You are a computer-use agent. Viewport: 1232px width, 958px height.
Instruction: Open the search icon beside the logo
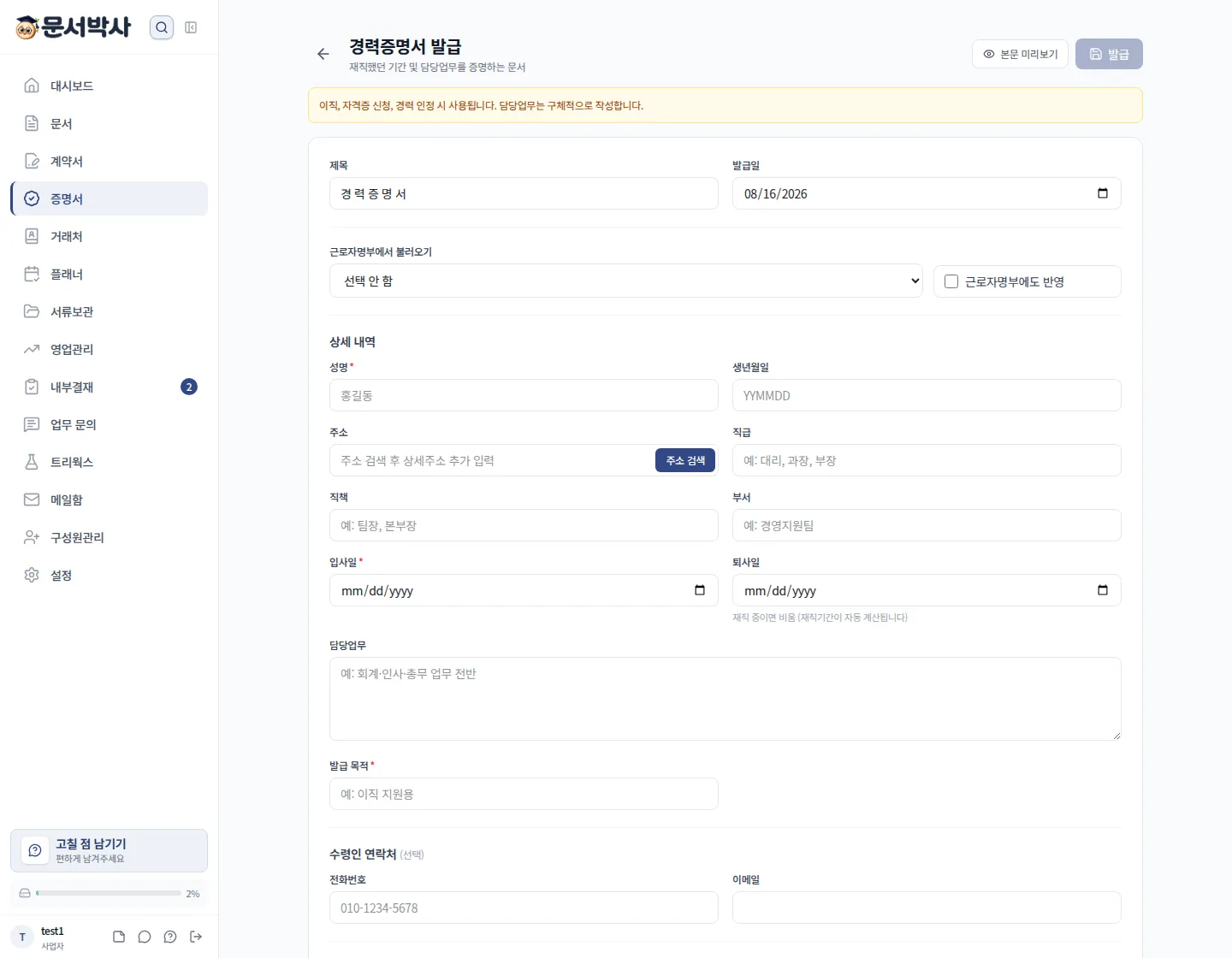coord(162,27)
